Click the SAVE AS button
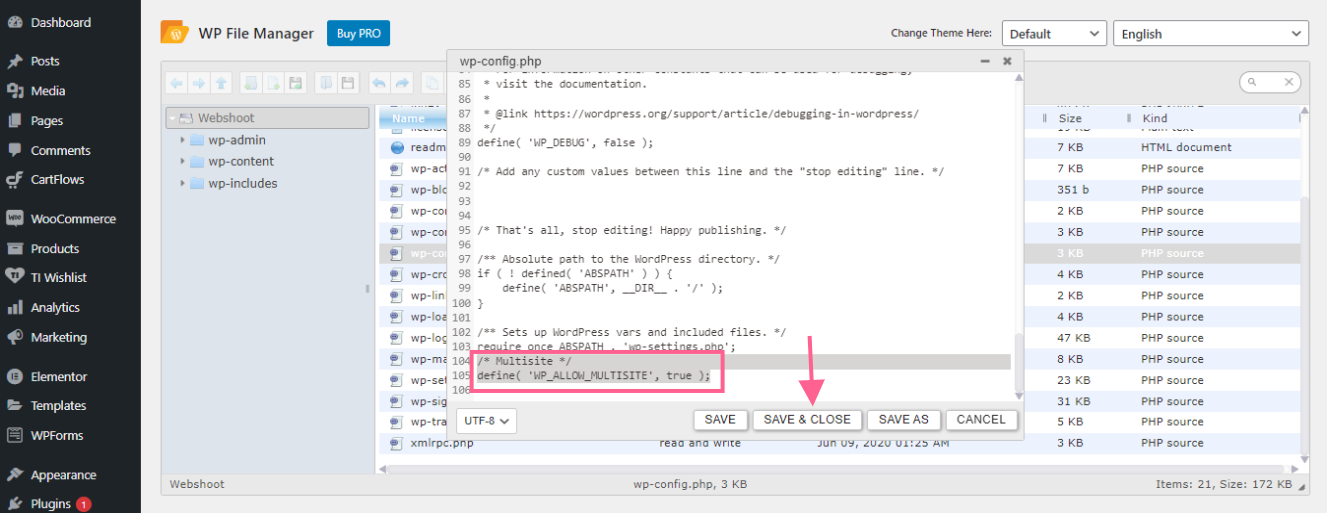The height and width of the screenshot is (513, 1327). [904, 420]
